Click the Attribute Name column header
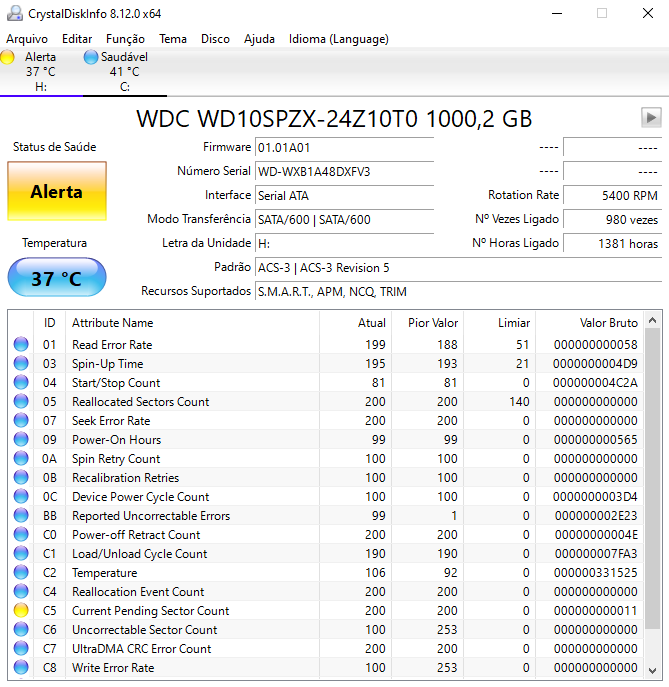This screenshot has height=687, width=669. 192,323
